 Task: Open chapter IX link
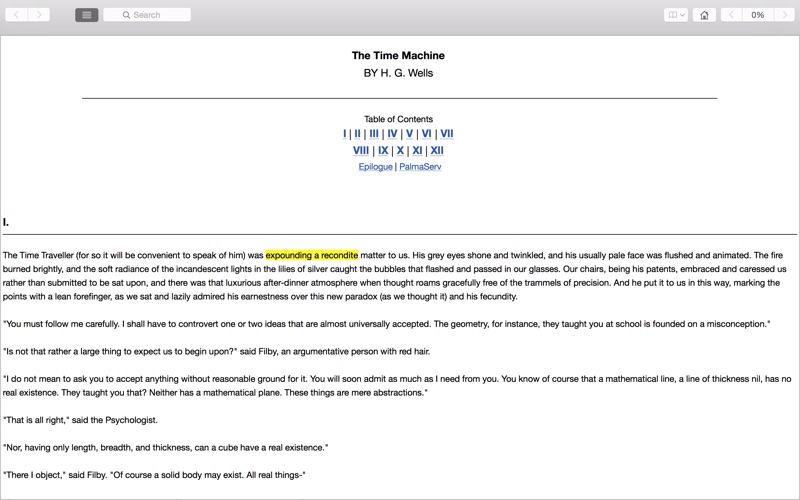pos(383,151)
